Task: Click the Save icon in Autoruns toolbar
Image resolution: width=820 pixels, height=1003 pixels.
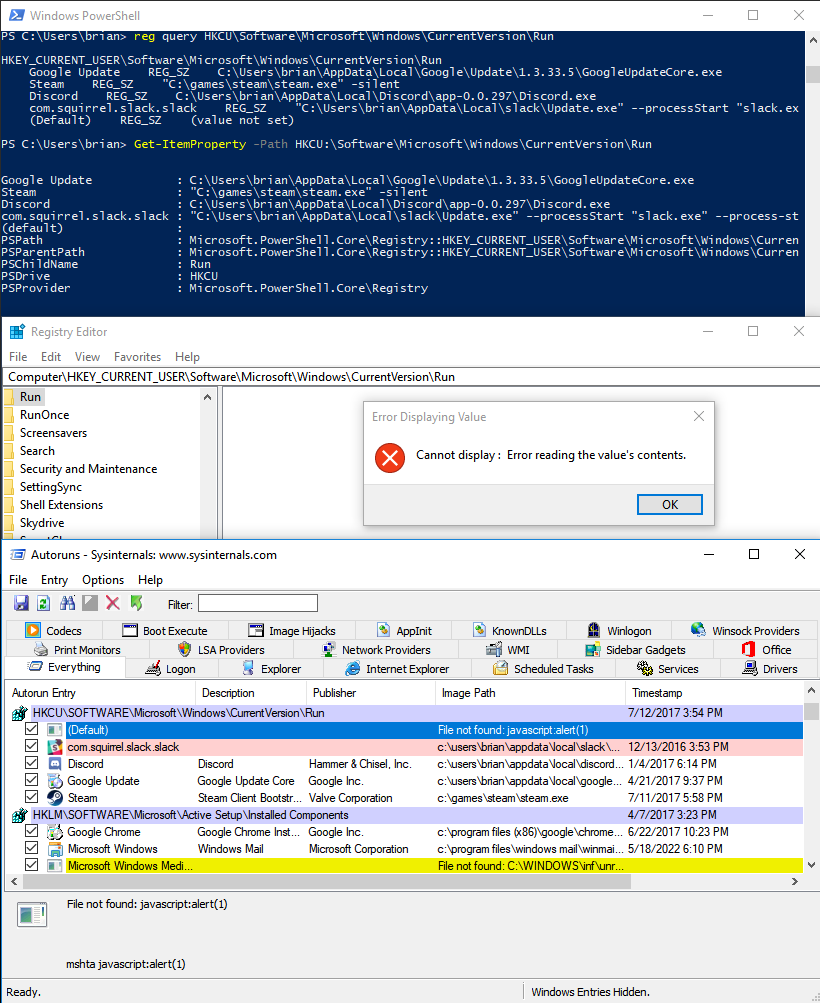Action: 21,602
